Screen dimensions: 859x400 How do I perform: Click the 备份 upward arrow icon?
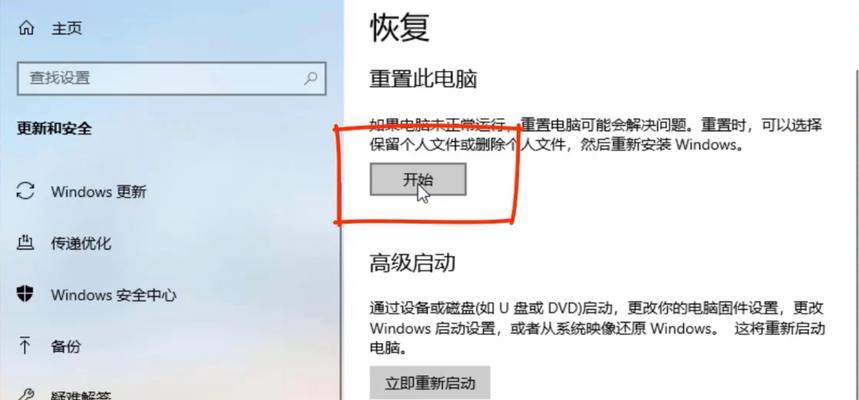point(25,346)
